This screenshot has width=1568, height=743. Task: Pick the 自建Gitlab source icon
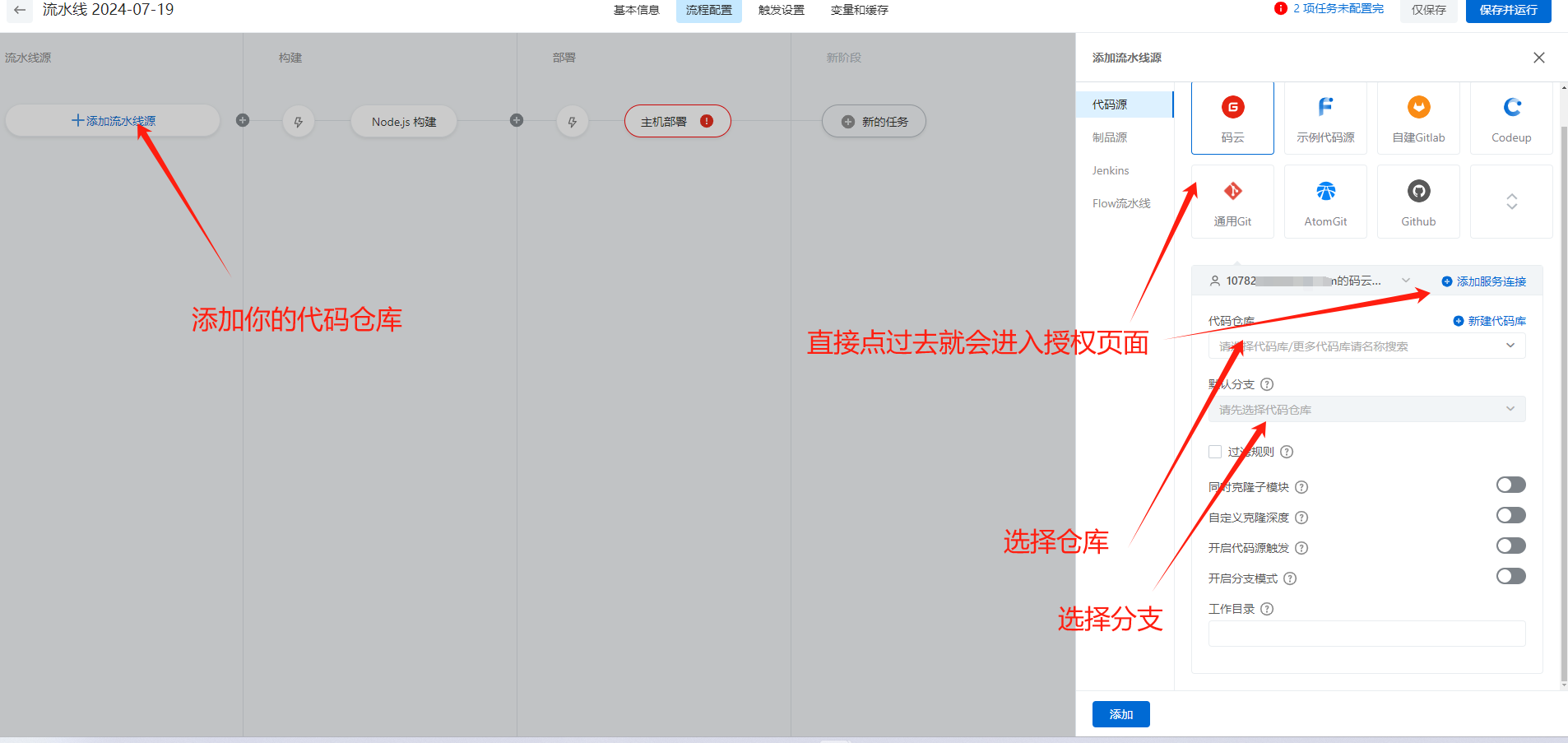point(1418,108)
